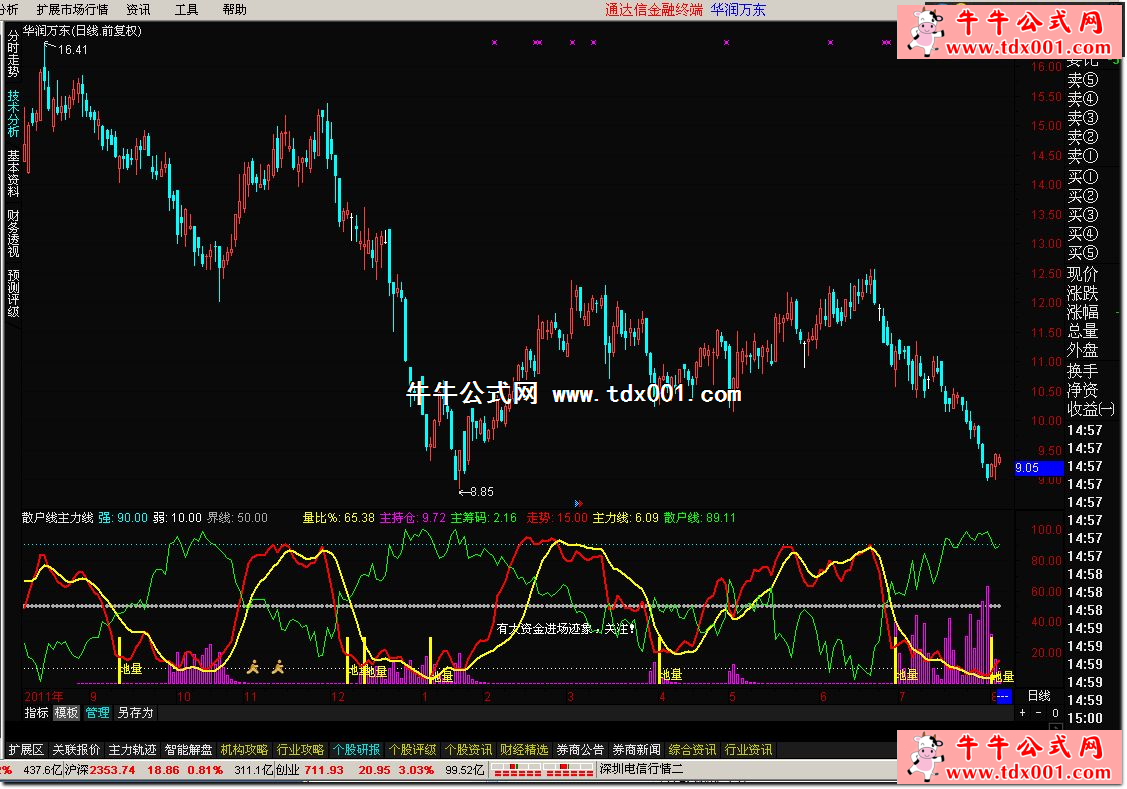Select the 个股研报 tab
This screenshot has height=789, width=1127.
(356, 749)
